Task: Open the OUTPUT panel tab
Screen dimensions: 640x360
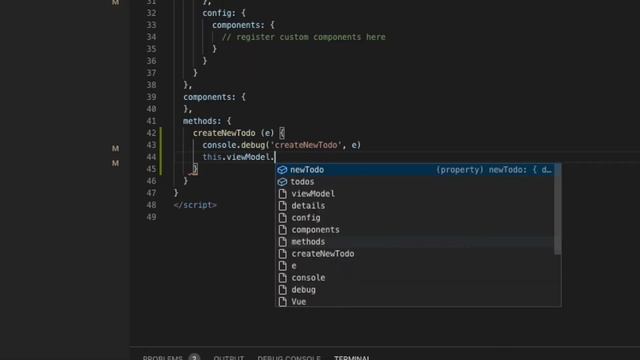Action: 229,358
